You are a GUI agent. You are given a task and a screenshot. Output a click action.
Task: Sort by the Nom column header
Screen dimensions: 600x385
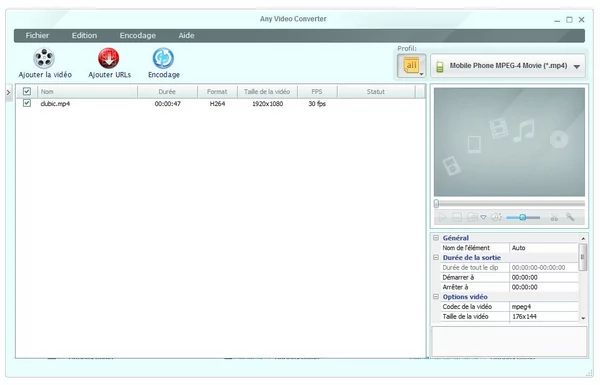[88, 92]
